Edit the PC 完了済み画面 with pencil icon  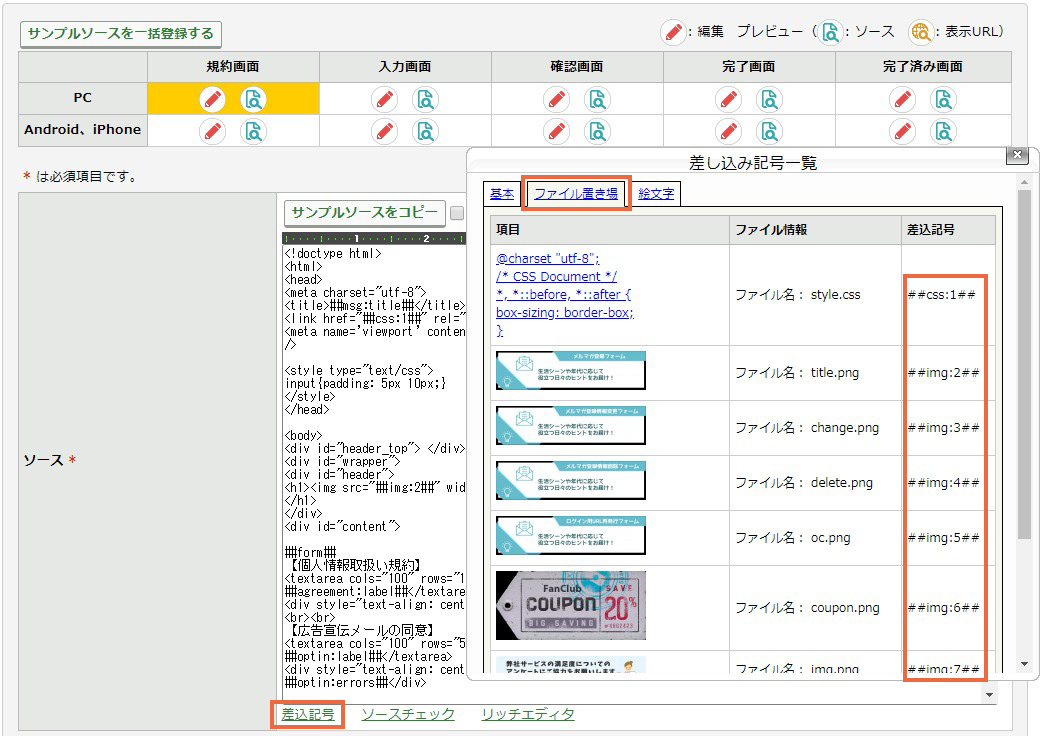coord(902,99)
